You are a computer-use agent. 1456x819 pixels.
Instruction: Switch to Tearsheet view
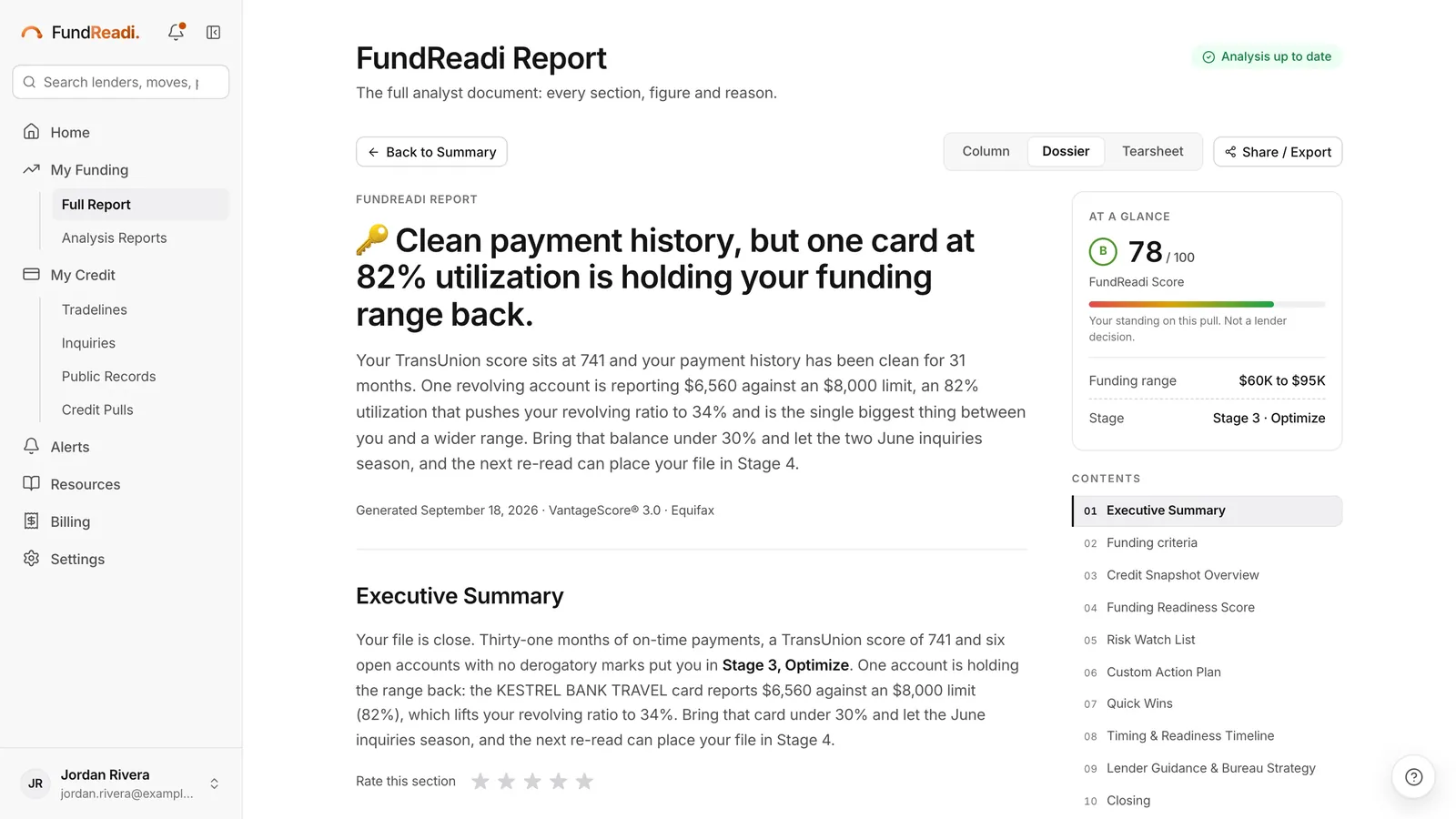pyautogui.click(x=1152, y=151)
